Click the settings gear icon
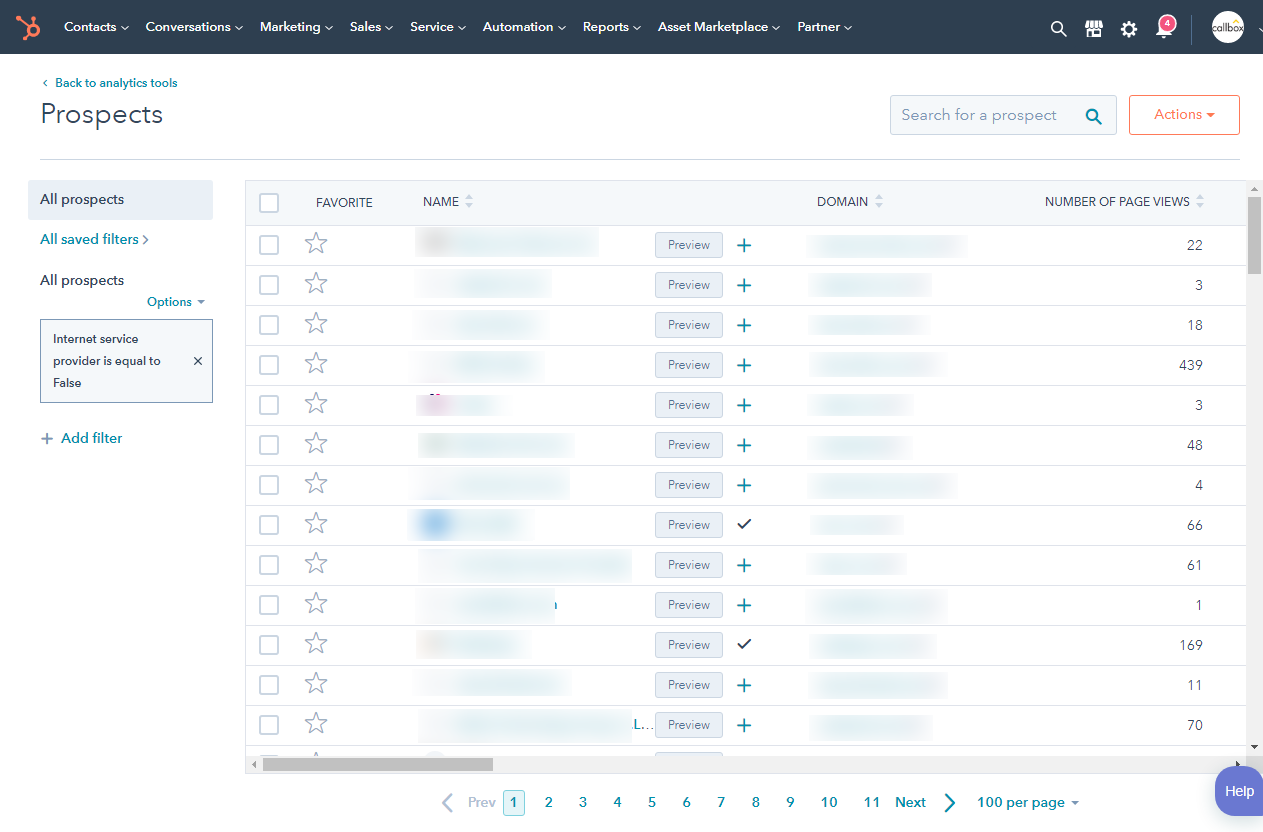Image resolution: width=1263 pixels, height=832 pixels. pyautogui.click(x=1128, y=28)
